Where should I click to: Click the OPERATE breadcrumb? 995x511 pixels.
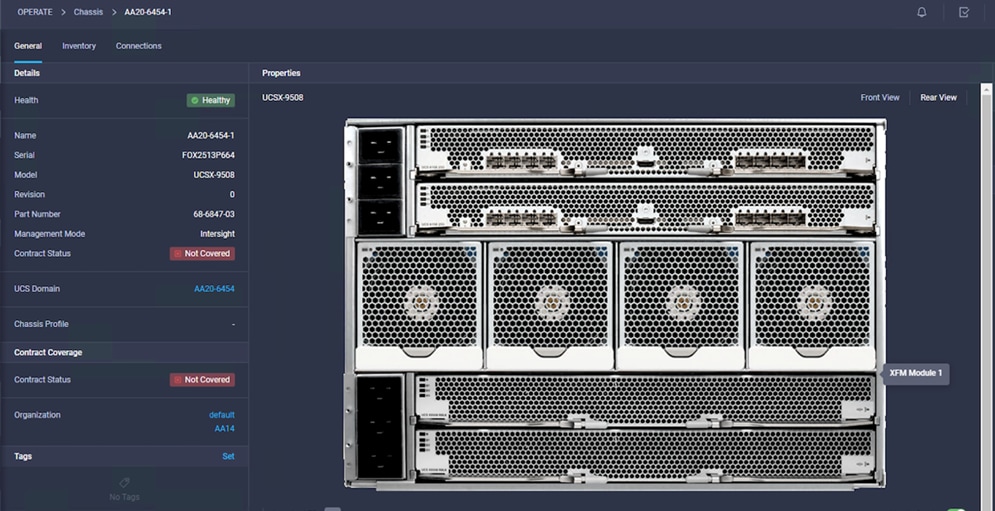[x=35, y=12]
